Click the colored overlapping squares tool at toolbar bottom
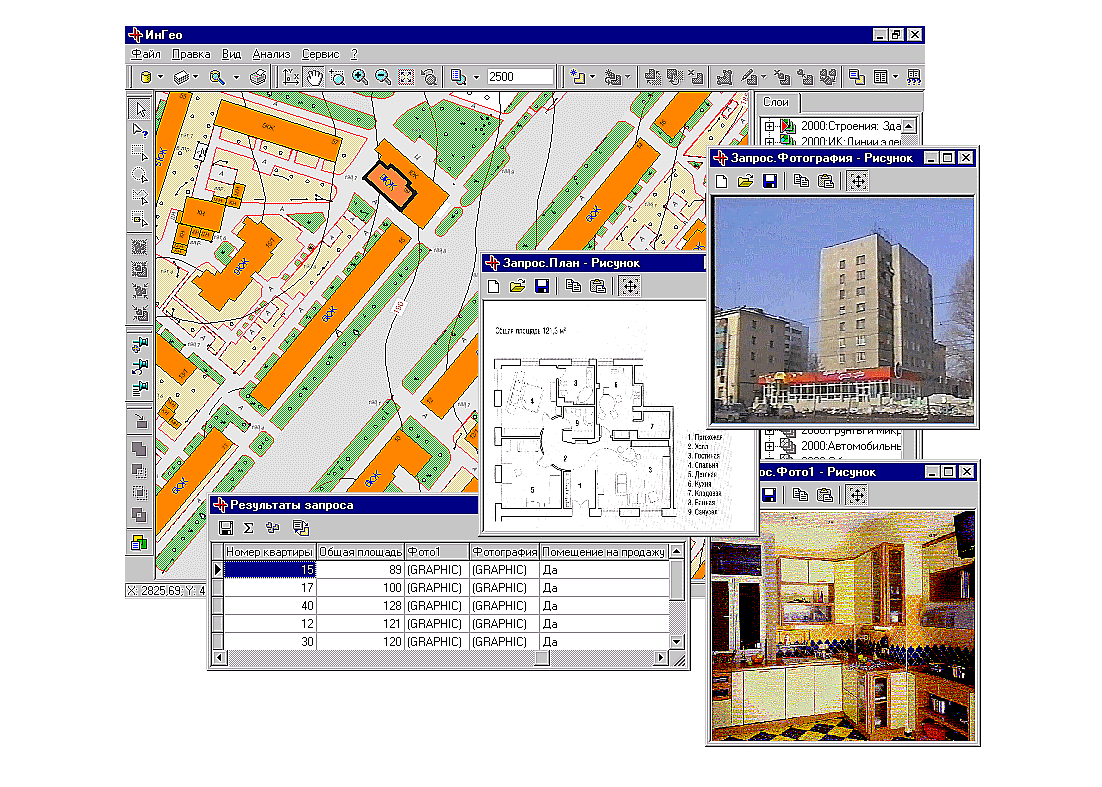Viewport: 1102px width, 787px height. tap(140, 542)
